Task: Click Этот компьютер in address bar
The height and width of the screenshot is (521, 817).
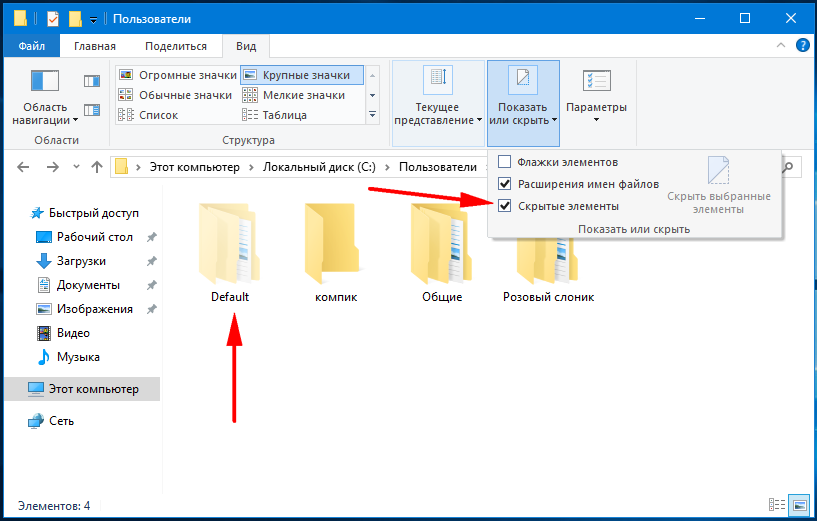Action: click(195, 167)
